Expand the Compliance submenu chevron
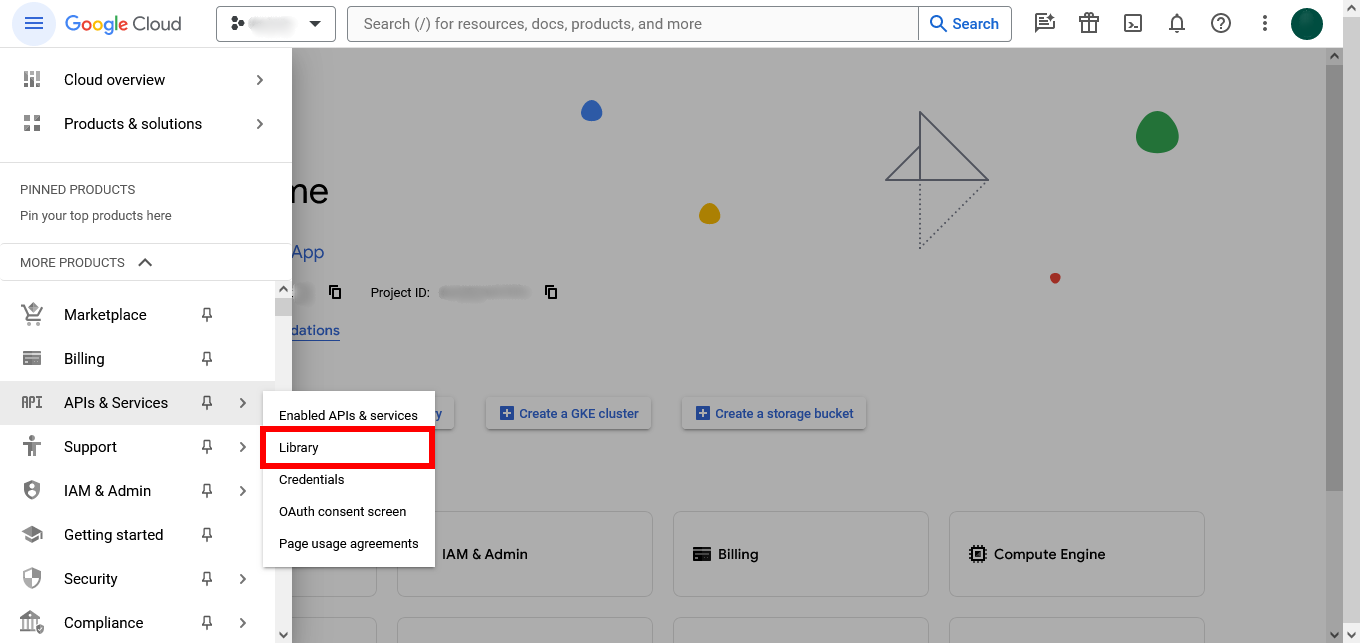 (x=242, y=623)
